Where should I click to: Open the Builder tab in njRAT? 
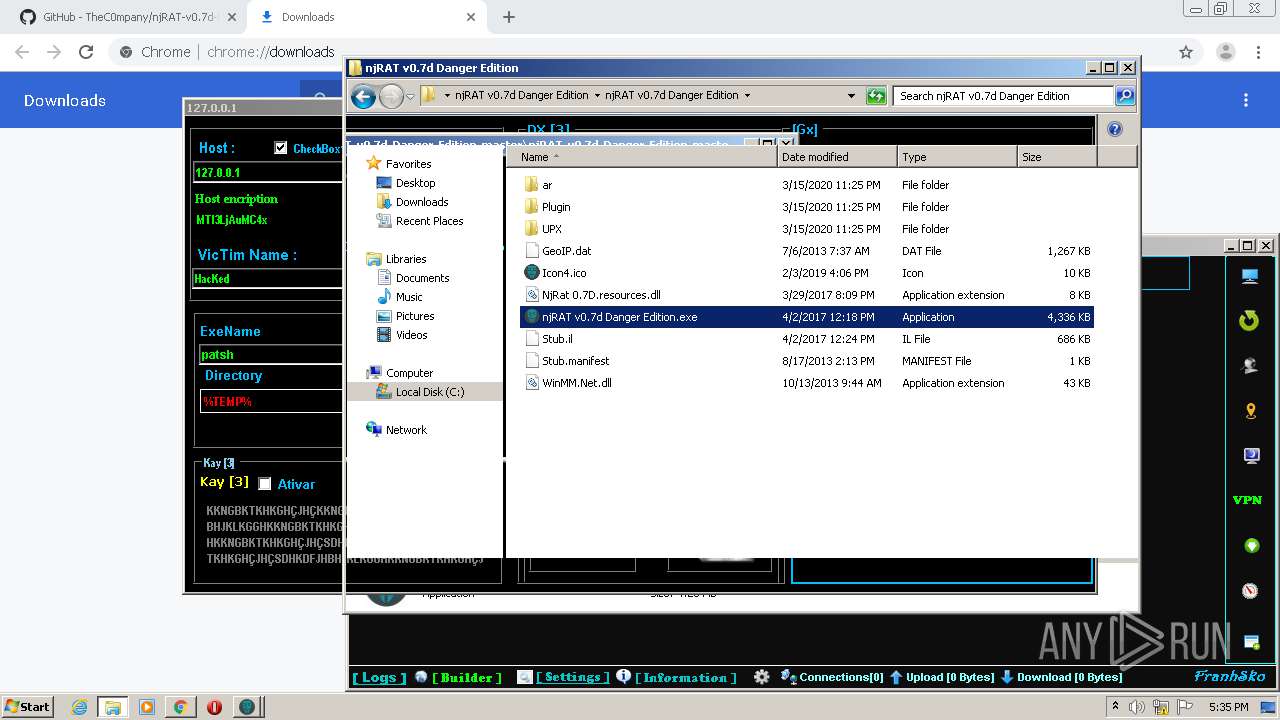tap(467, 677)
